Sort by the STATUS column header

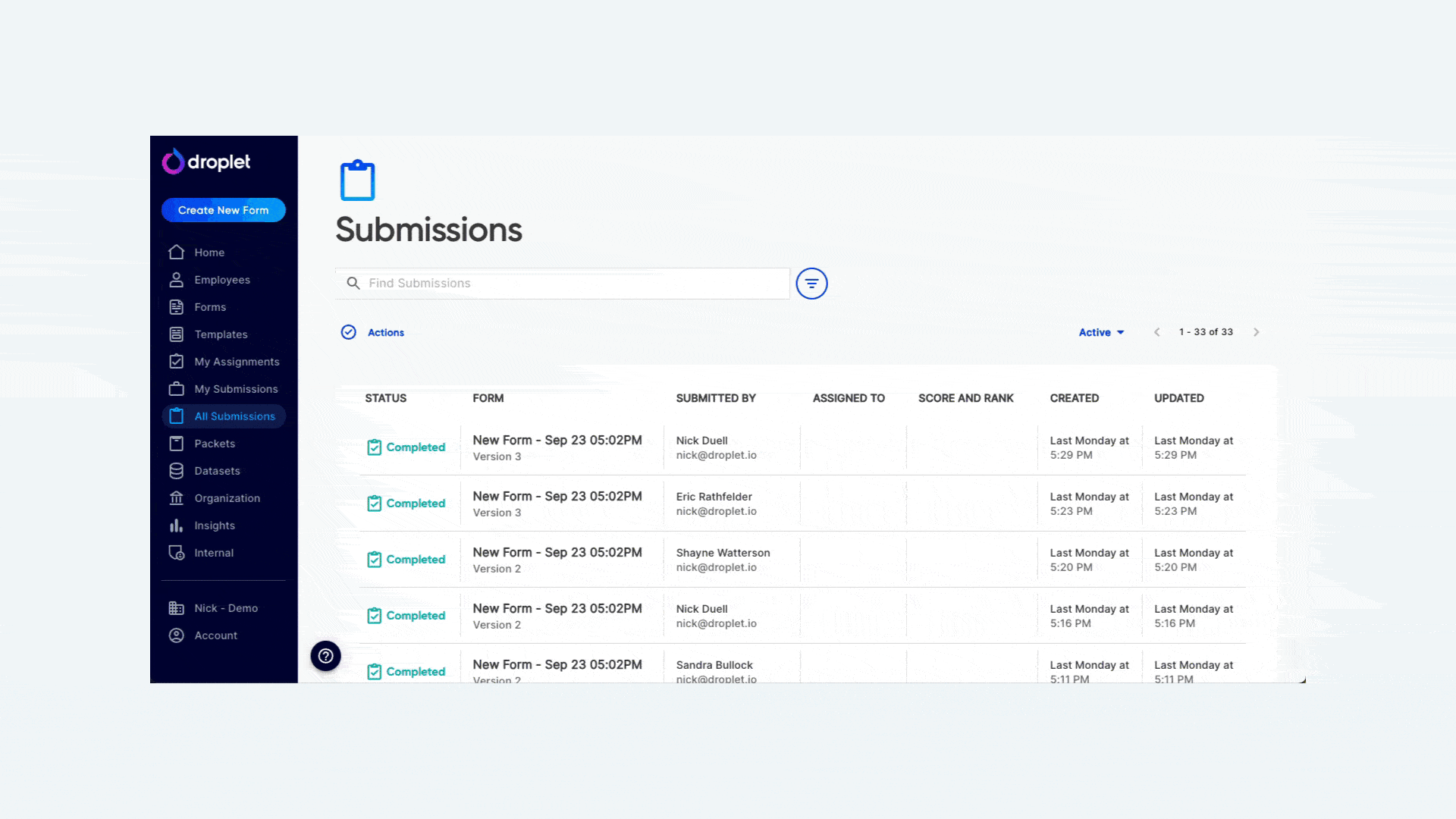coord(386,398)
